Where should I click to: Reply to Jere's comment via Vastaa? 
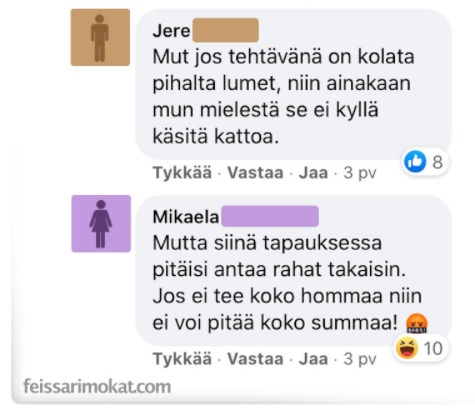pos(255,173)
